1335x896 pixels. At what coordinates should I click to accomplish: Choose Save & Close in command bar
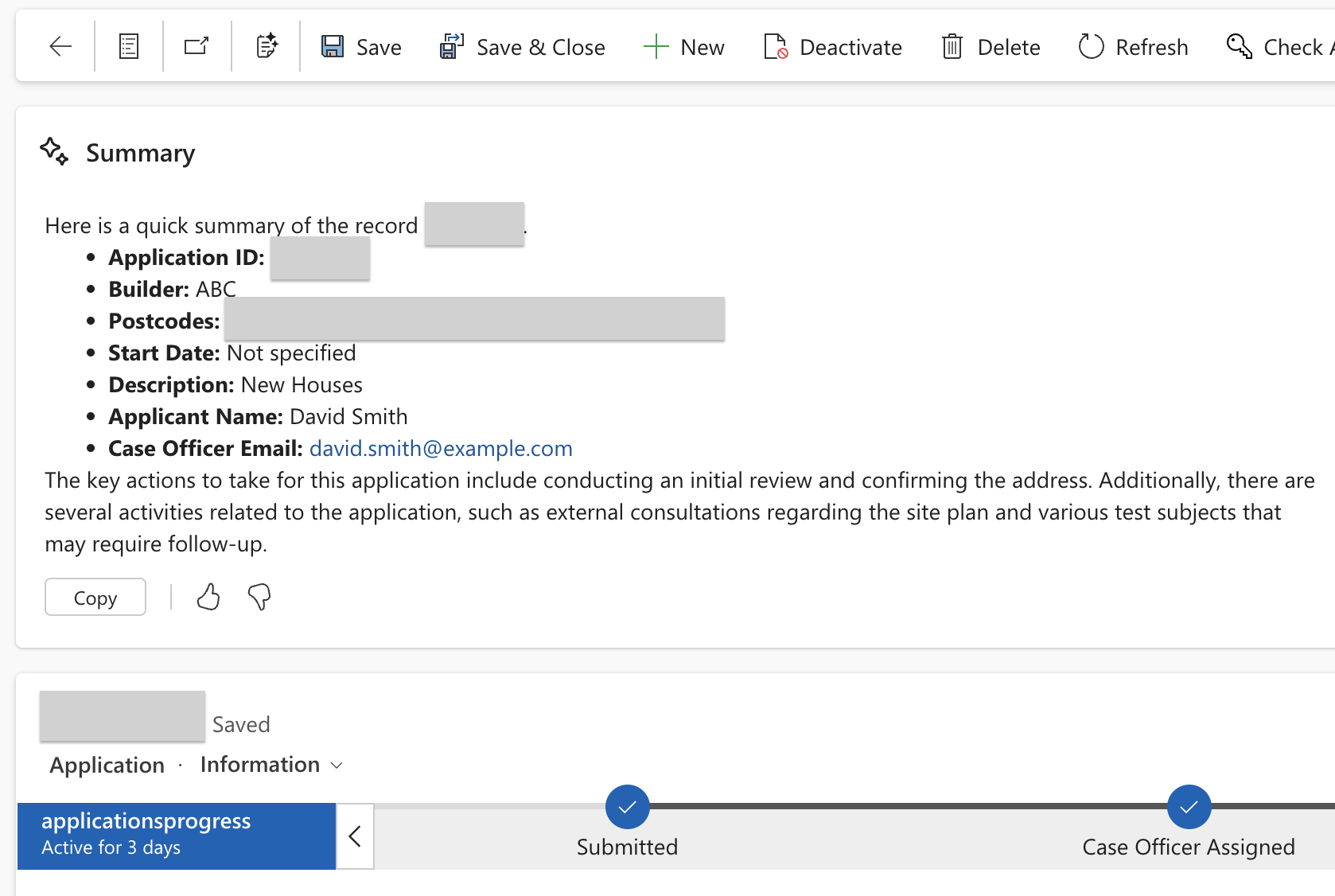pos(541,48)
